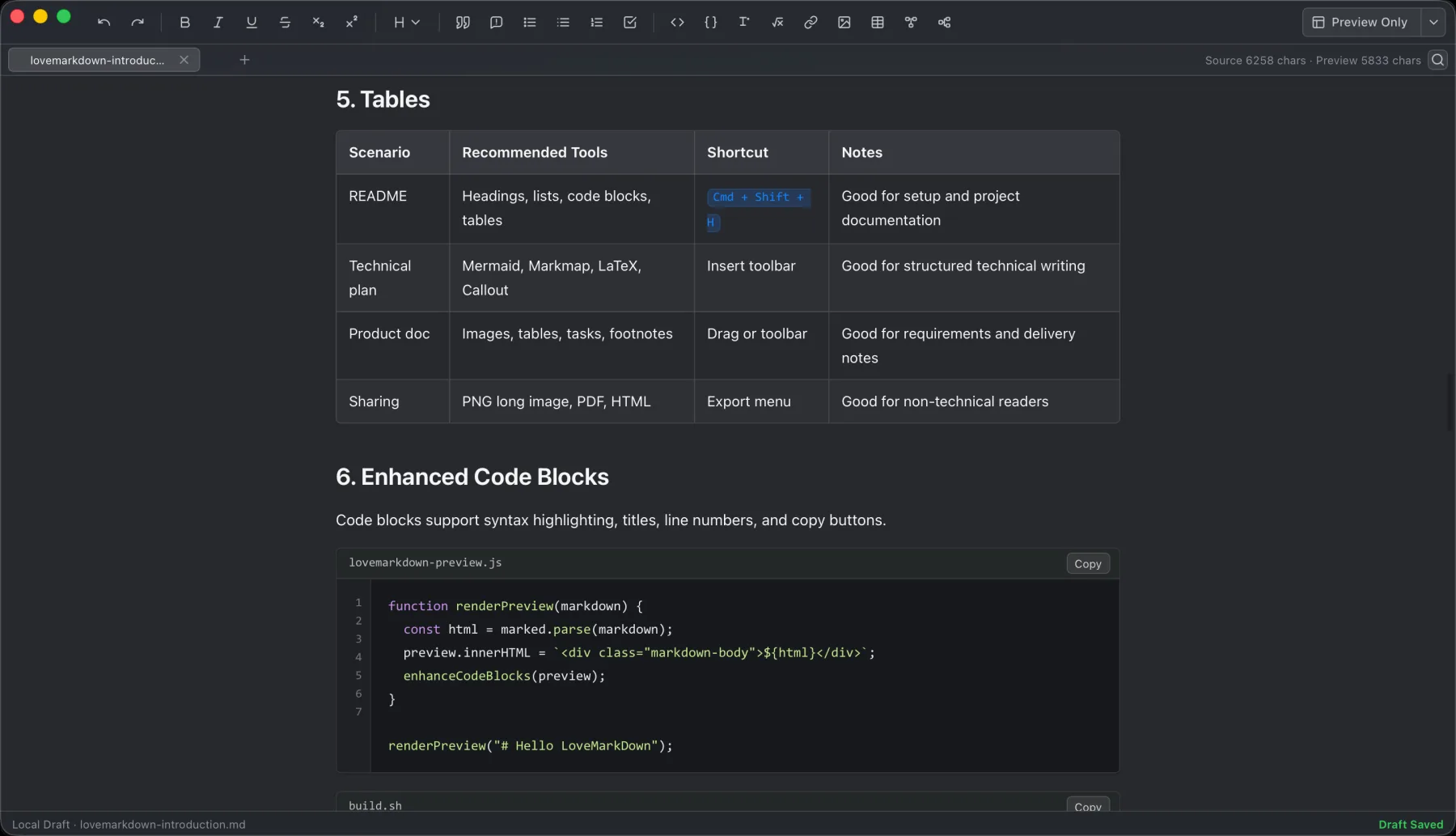Insert the second unordered list style
Image resolution: width=1456 pixels, height=836 pixels.
tap(563, 22)
